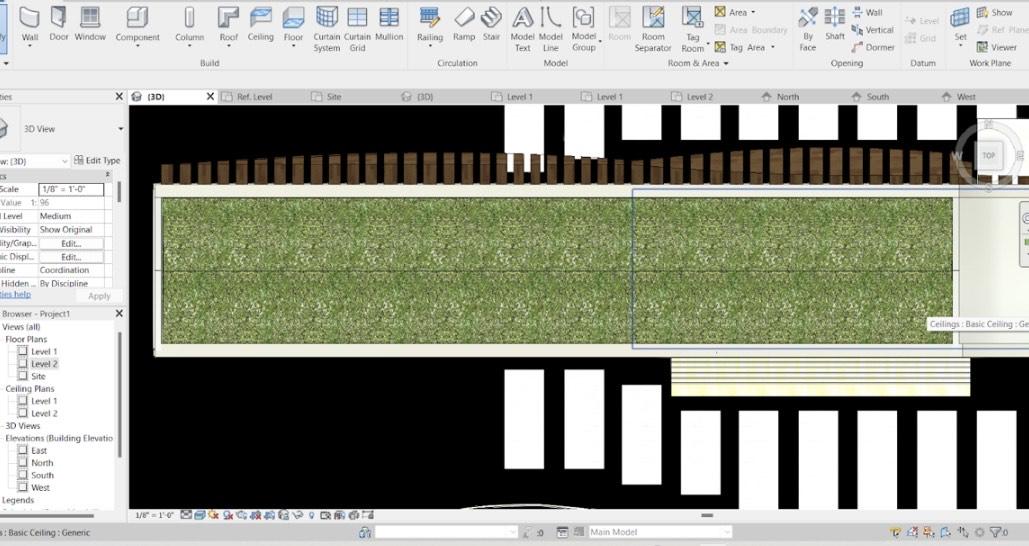
Task: Select the Wall tool icon
Action: [x=30, y=18]
